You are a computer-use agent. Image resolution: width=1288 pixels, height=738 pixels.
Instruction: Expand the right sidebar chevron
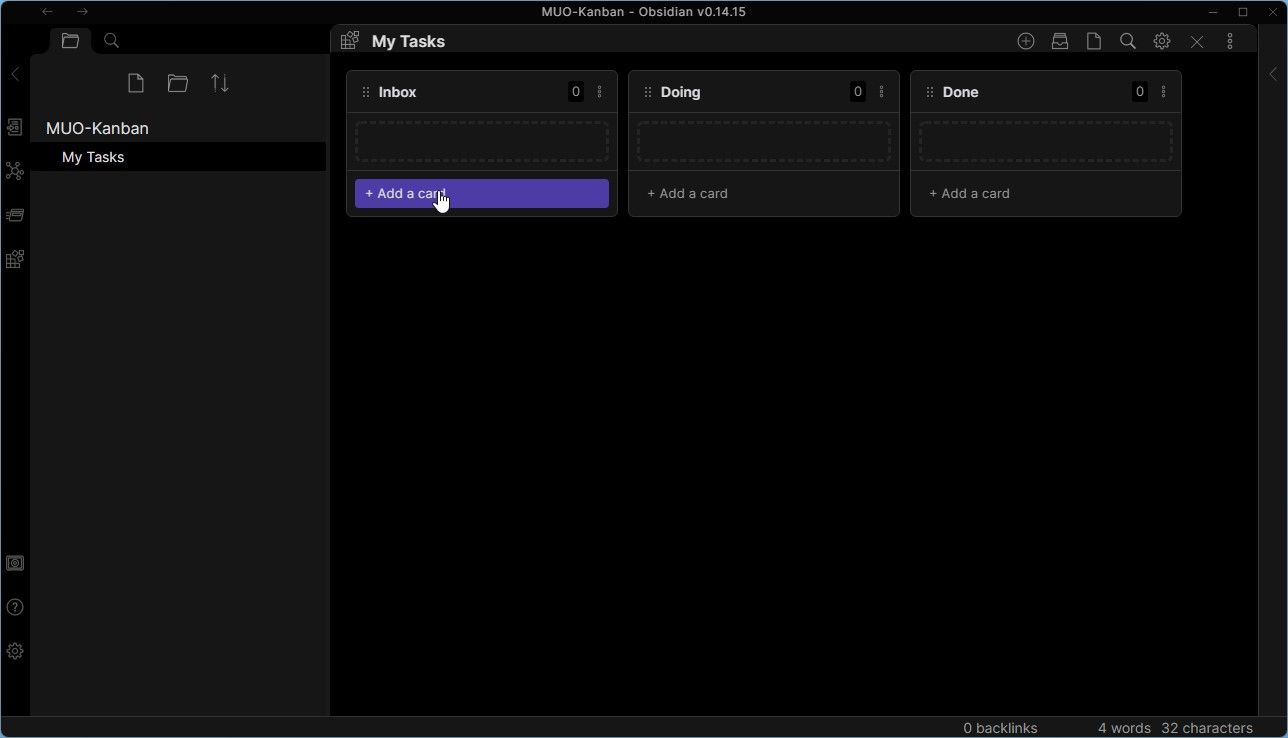[x=1273, y=74]
